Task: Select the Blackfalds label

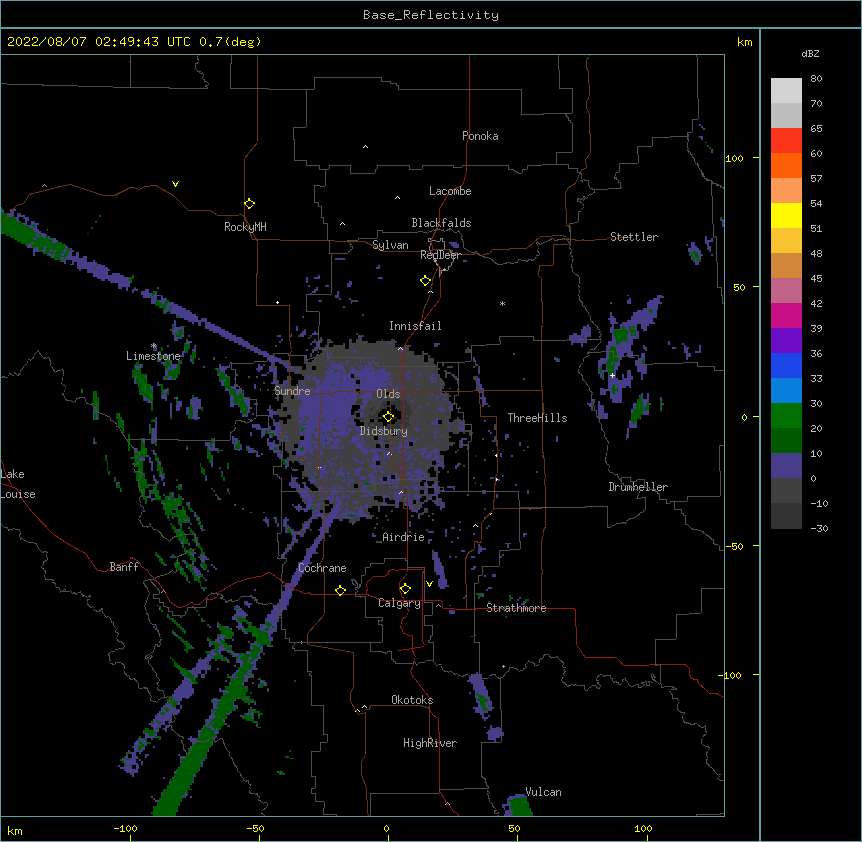Action: [x=441, y=223]
